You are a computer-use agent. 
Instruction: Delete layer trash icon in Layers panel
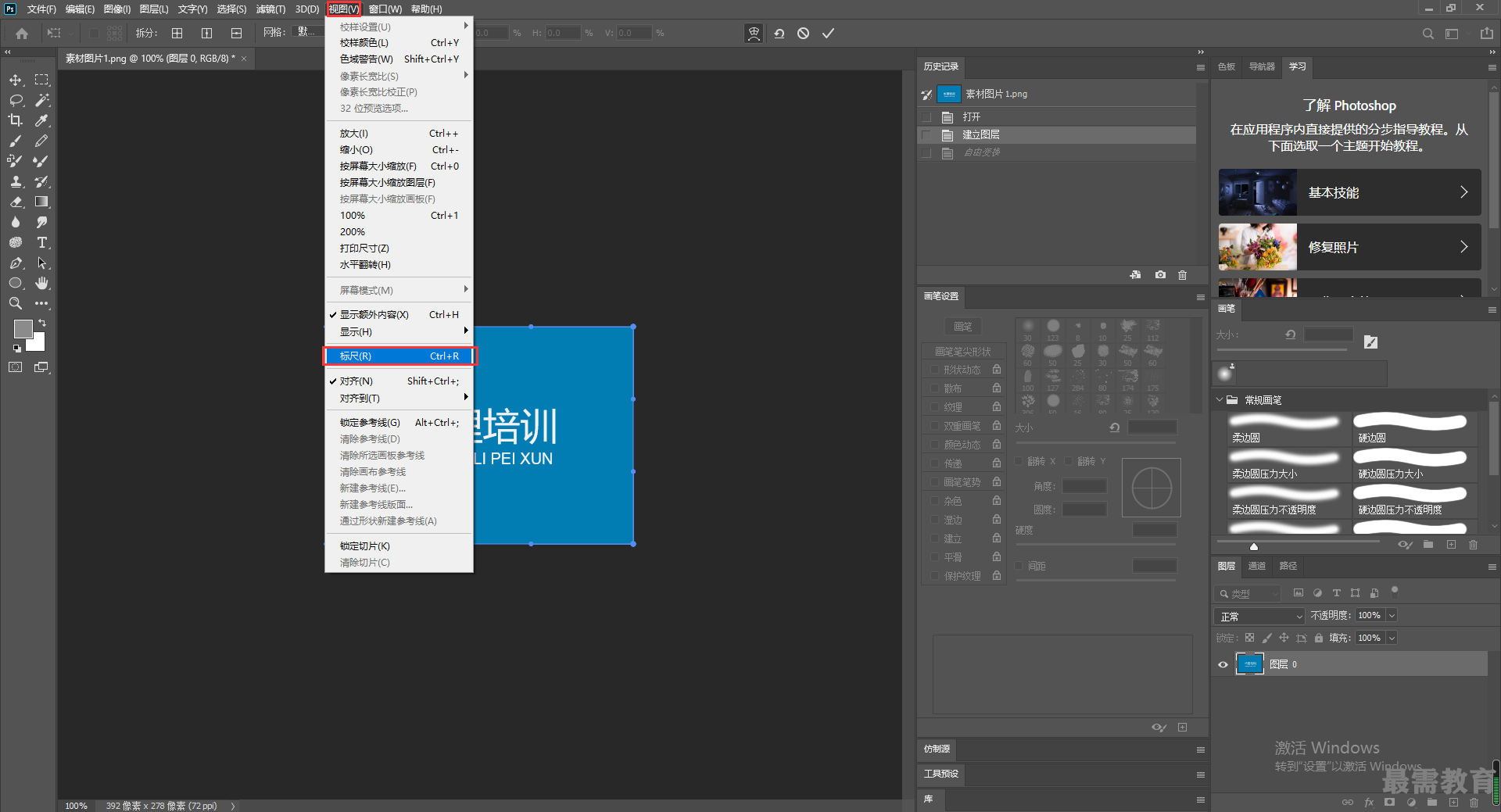pos(1474,802)
